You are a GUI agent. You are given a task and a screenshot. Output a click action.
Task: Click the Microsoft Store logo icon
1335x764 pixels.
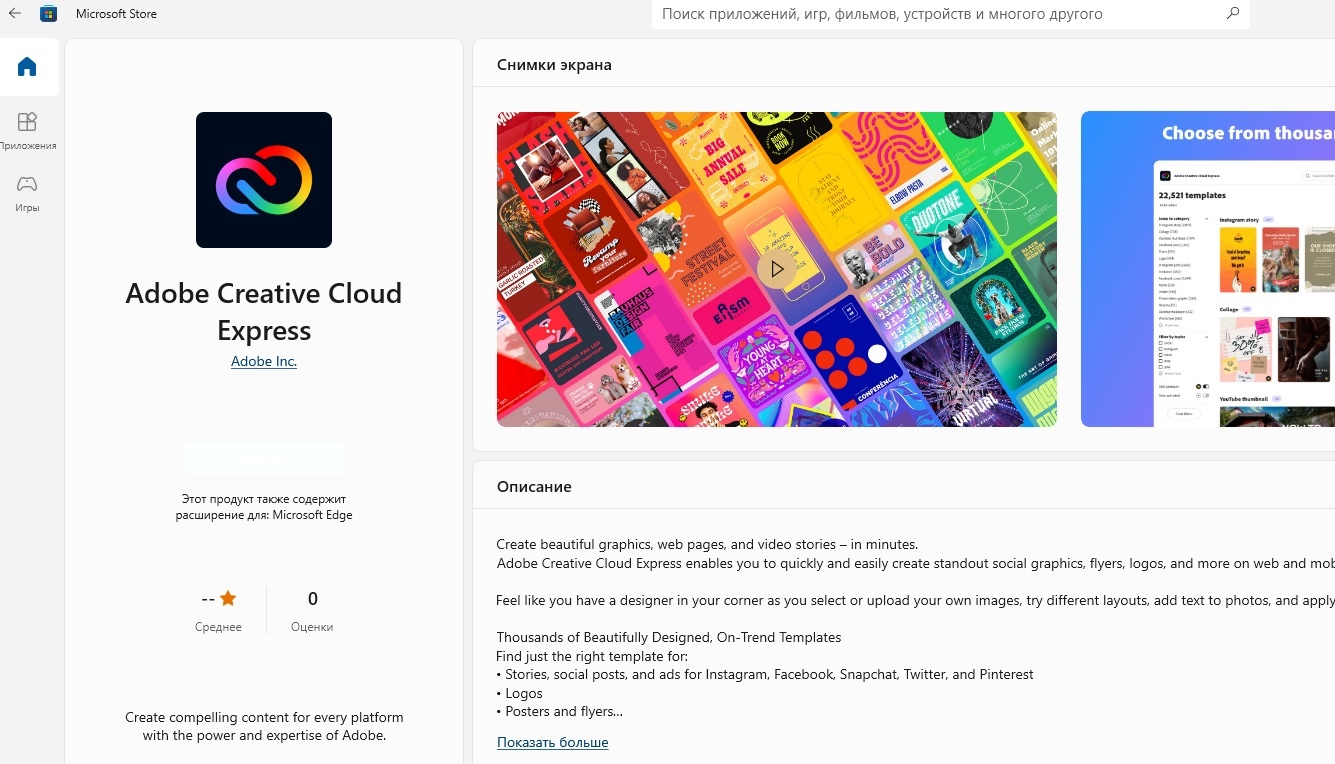pos(48,14)
